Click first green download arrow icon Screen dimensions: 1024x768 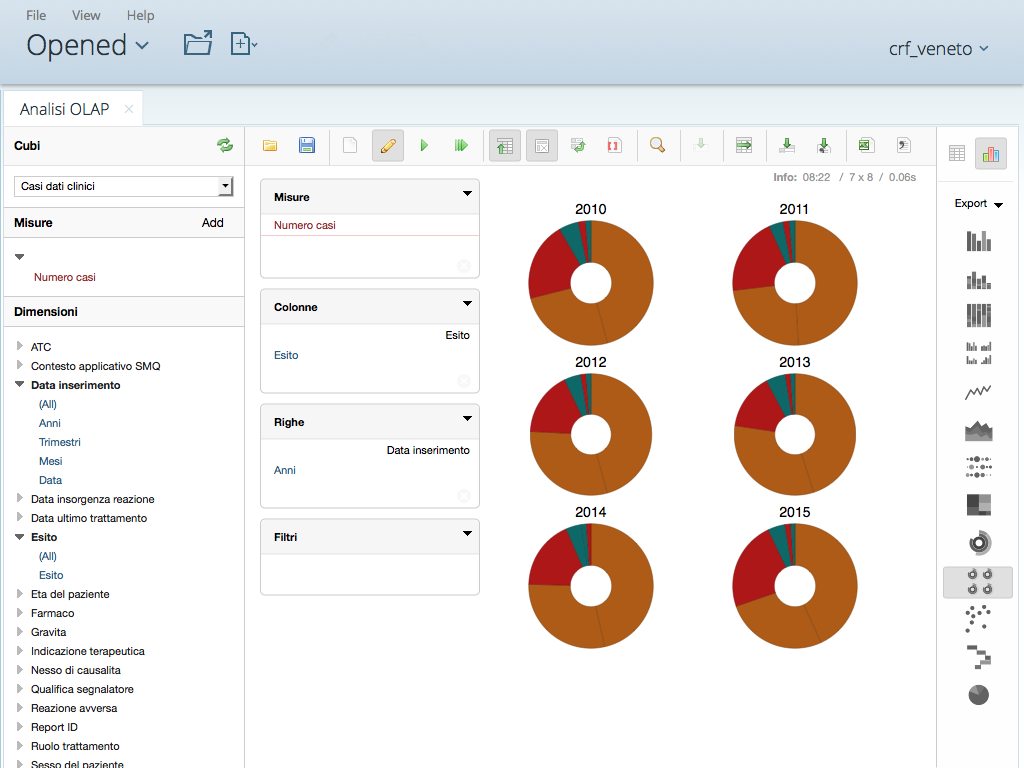[787, 146]
